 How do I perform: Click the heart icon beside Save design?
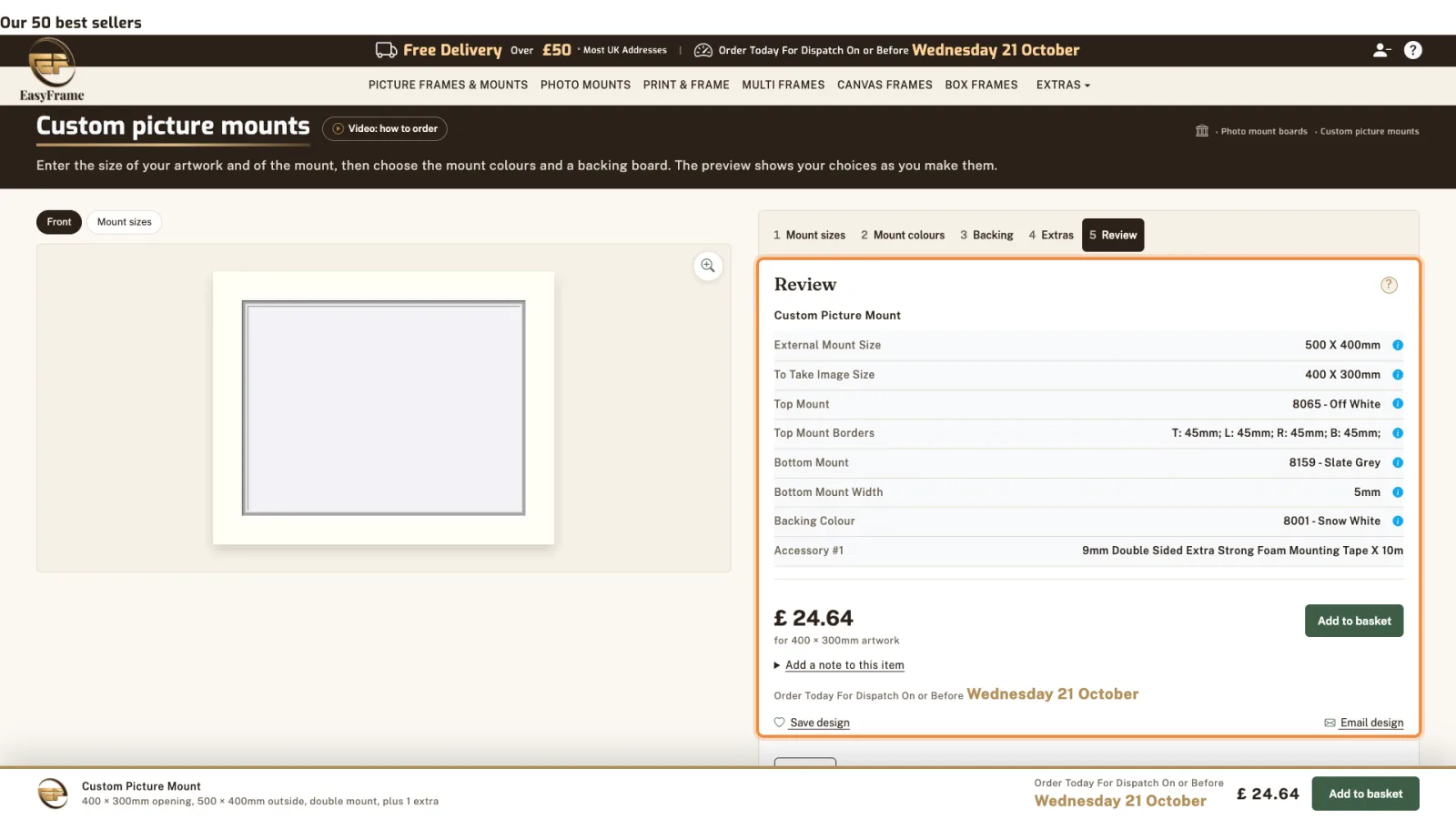pos(780,723)
